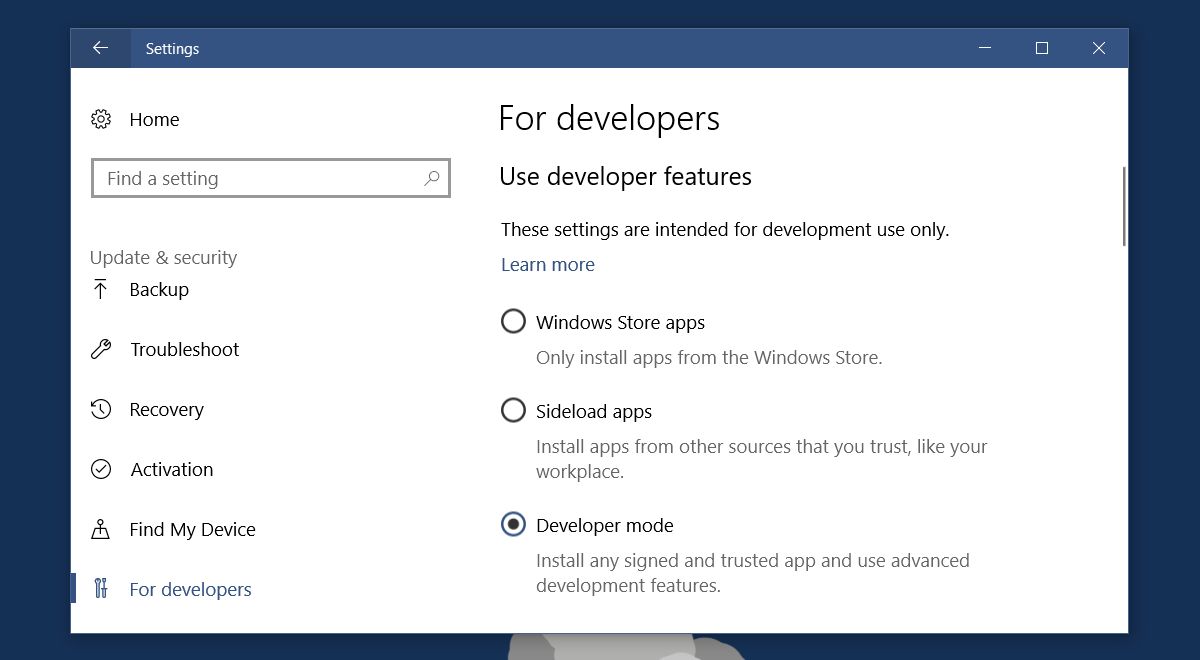Viewport: 1200px width, 660px height.
Task: Close the Settings window
Action: click(x=1099, y=48)
